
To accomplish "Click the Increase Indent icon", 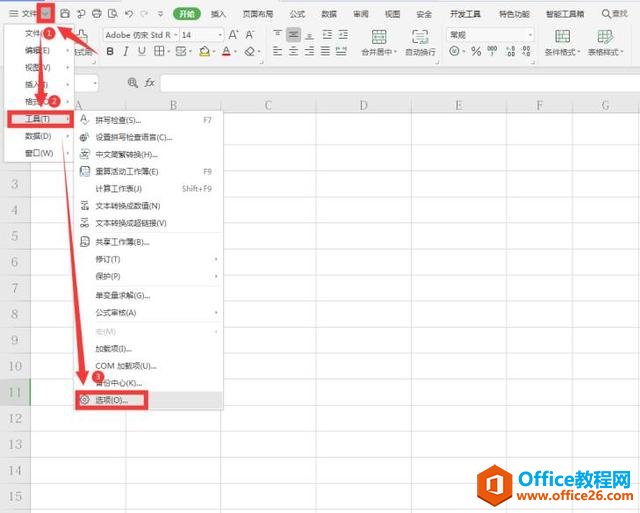I will point(343,35).
